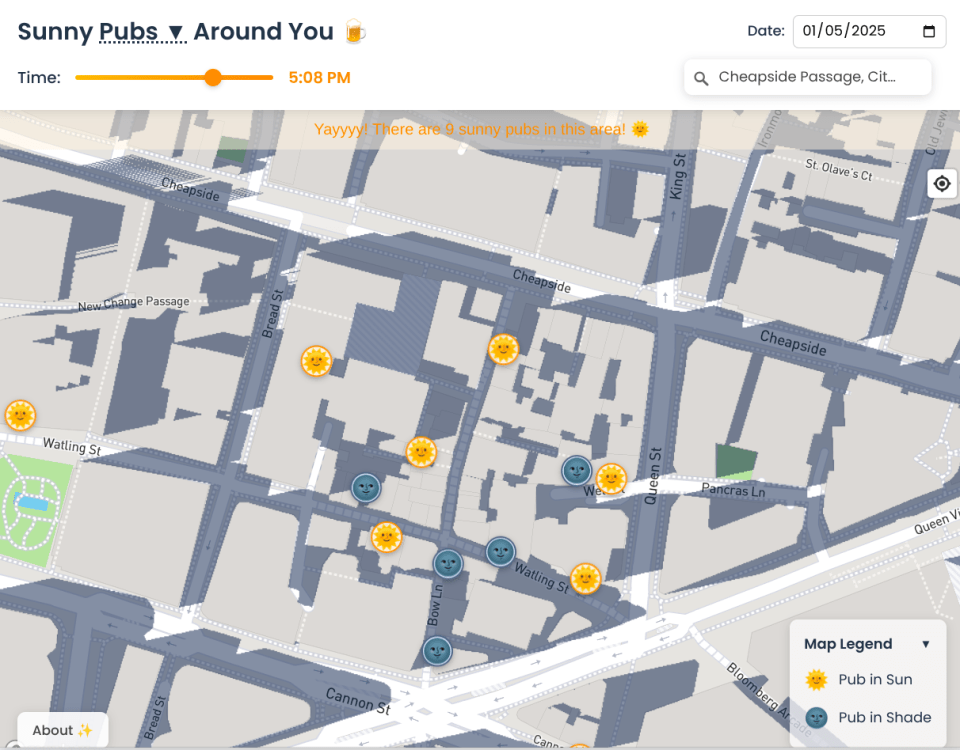This screenshot has width=960, height=750.
Task: Collapse the Map Legend panel arrow
Action: pyautogui.click(x=925, y=644)
